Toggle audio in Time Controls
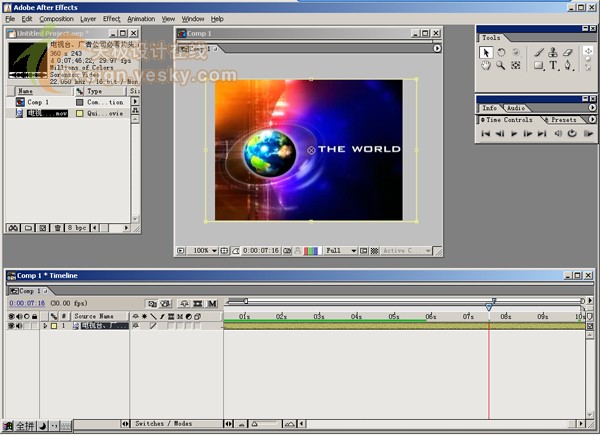The image size is (600, 435). [x=558, y=134]
